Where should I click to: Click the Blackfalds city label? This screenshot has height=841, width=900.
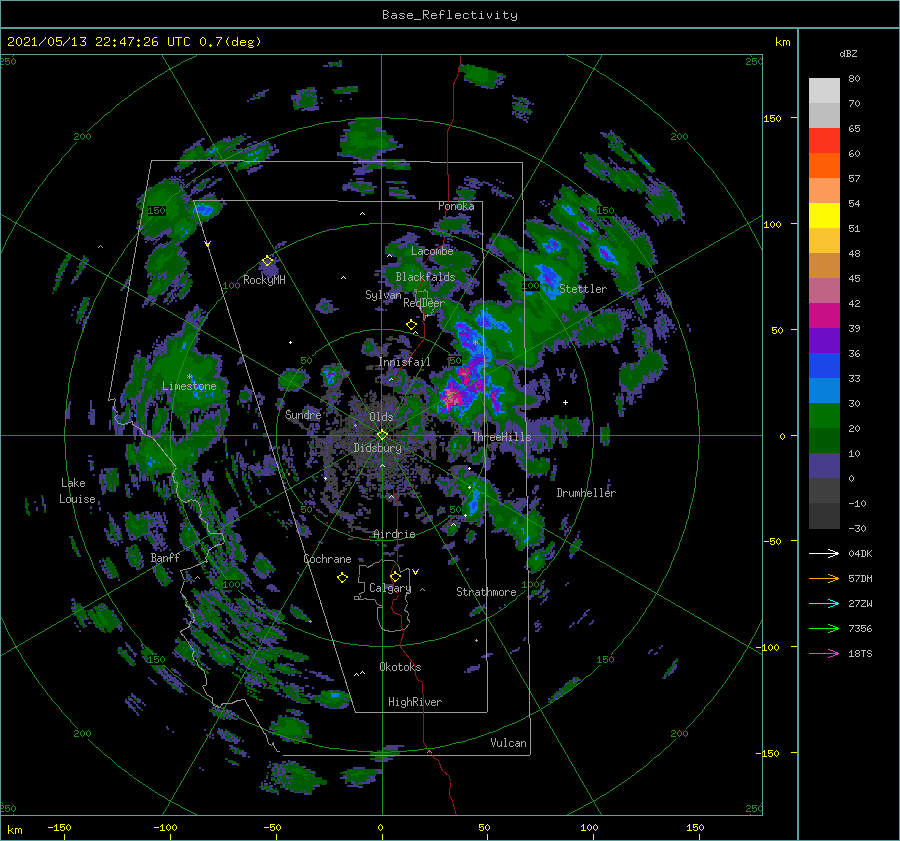(425, 277)
